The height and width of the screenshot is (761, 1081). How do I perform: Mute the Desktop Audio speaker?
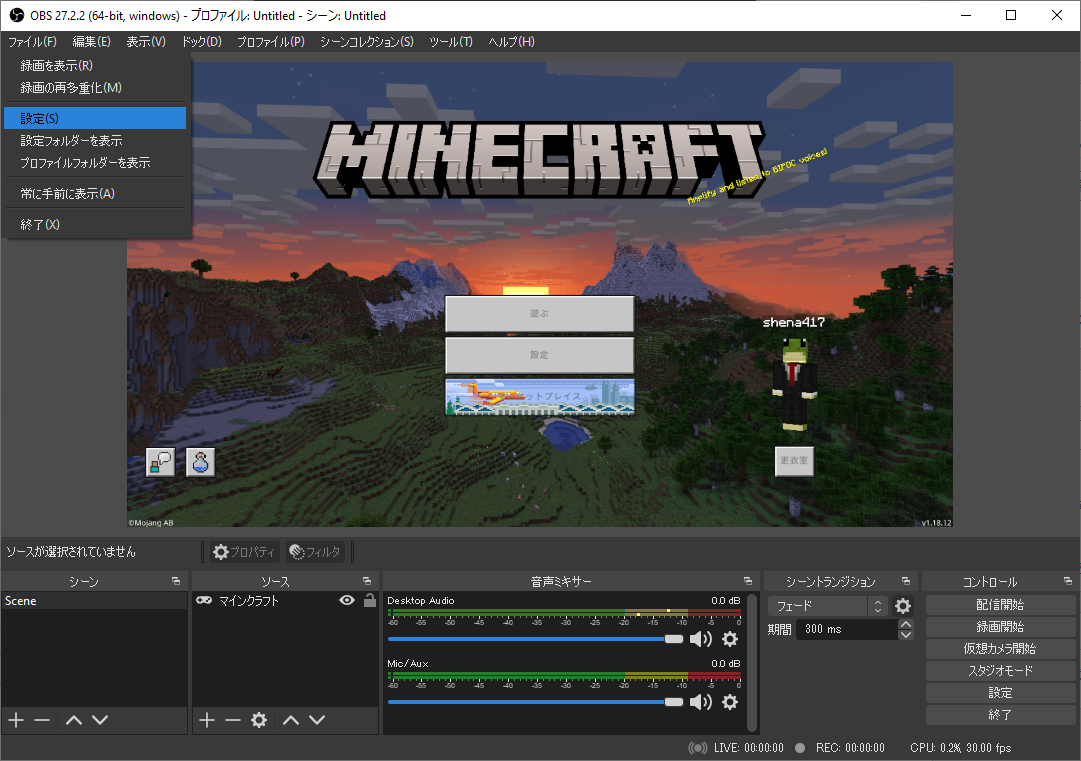(701, 639)
